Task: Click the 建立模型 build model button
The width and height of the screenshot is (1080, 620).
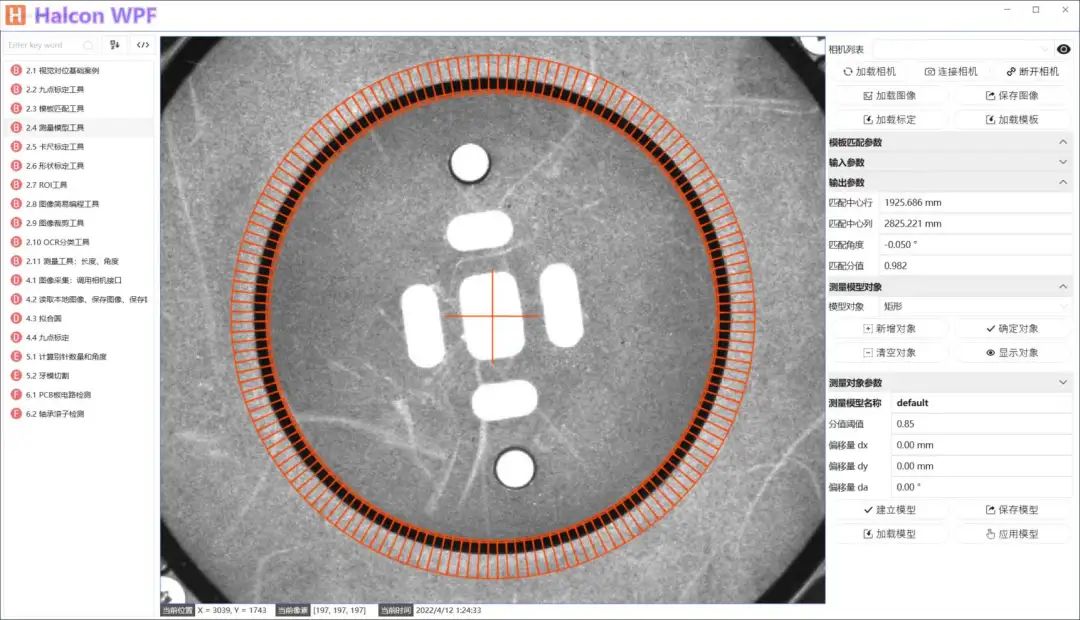Action: click(888, 510)
